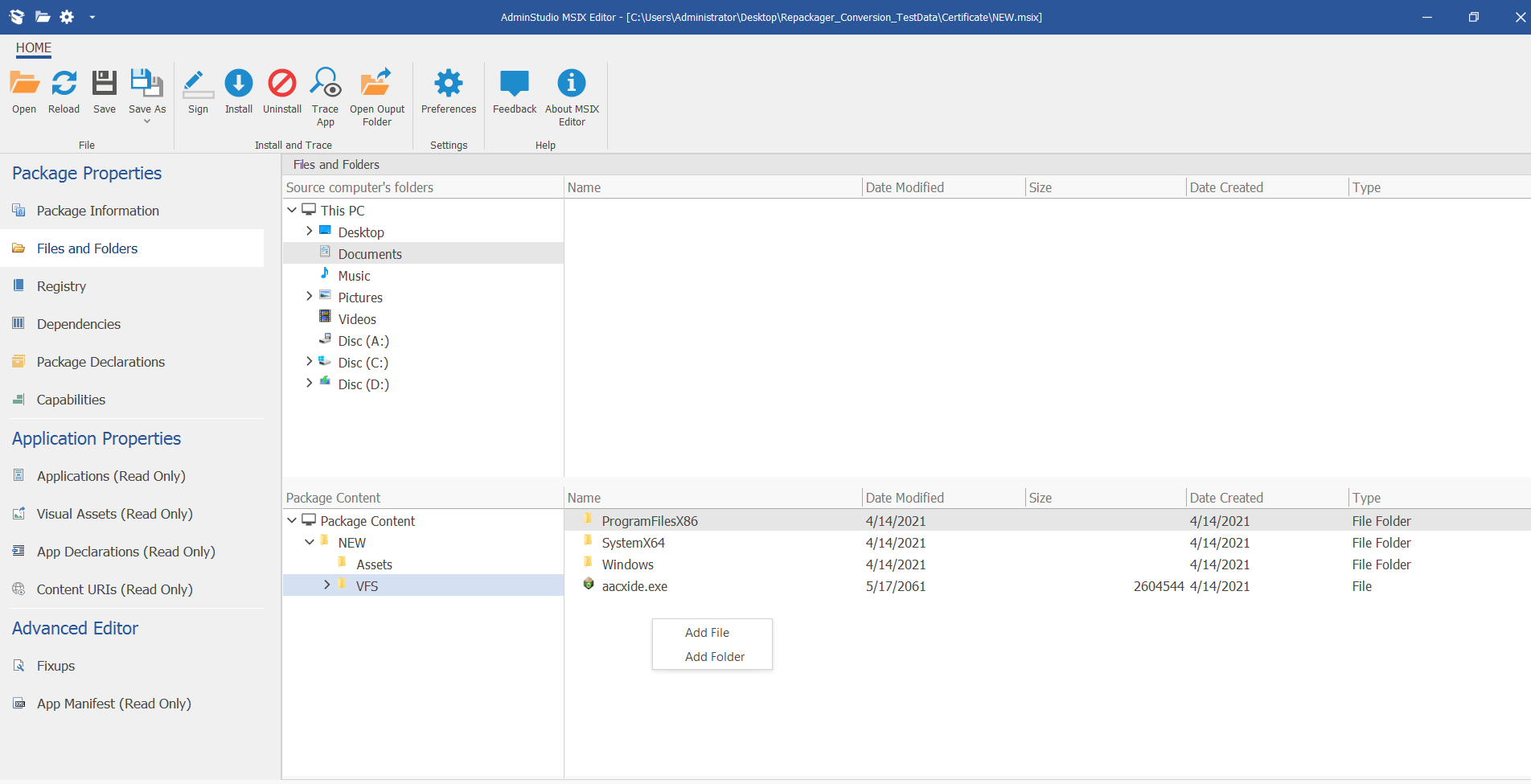View Package Information
Screen dimensions: 1531x784
[97, 210]
